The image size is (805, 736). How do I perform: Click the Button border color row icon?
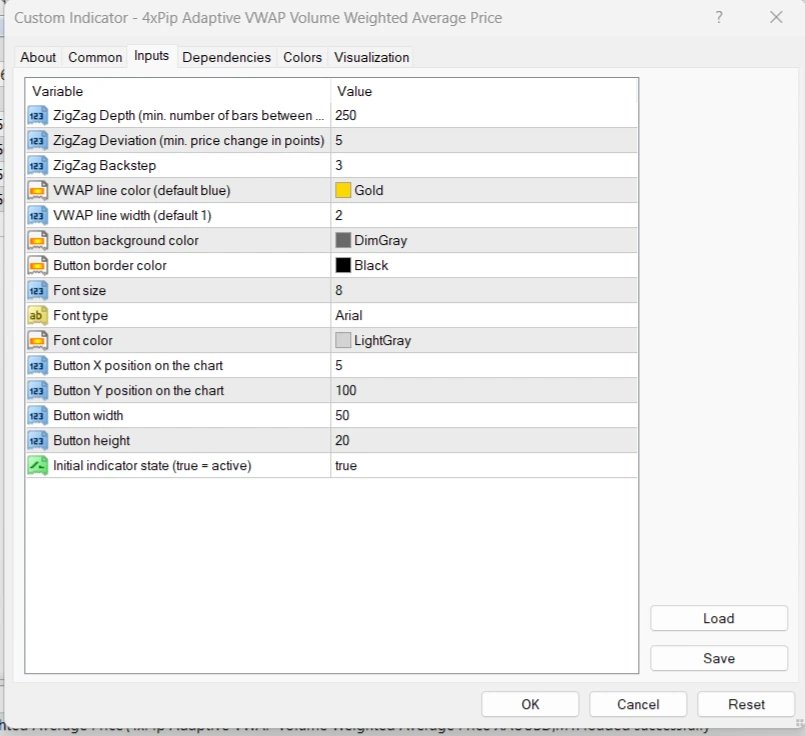38,266
